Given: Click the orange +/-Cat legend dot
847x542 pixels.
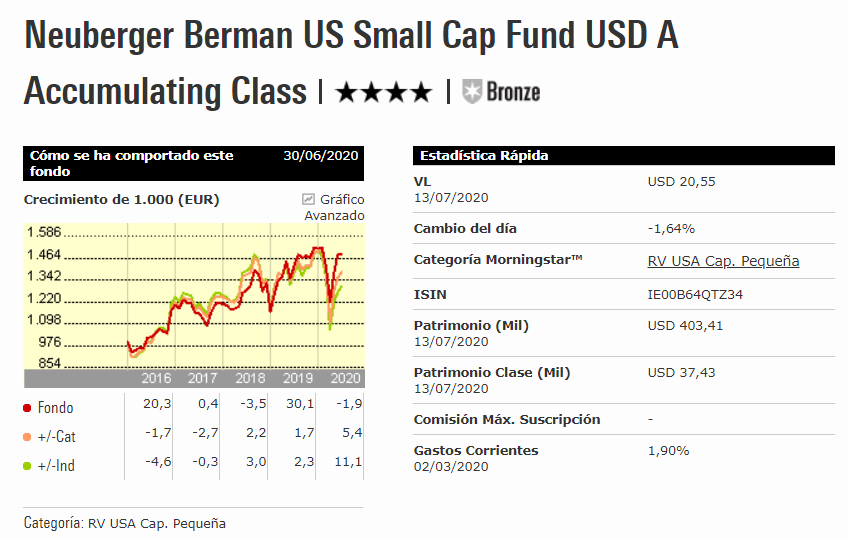Looking at the screenshot, I should click(27, 437).
